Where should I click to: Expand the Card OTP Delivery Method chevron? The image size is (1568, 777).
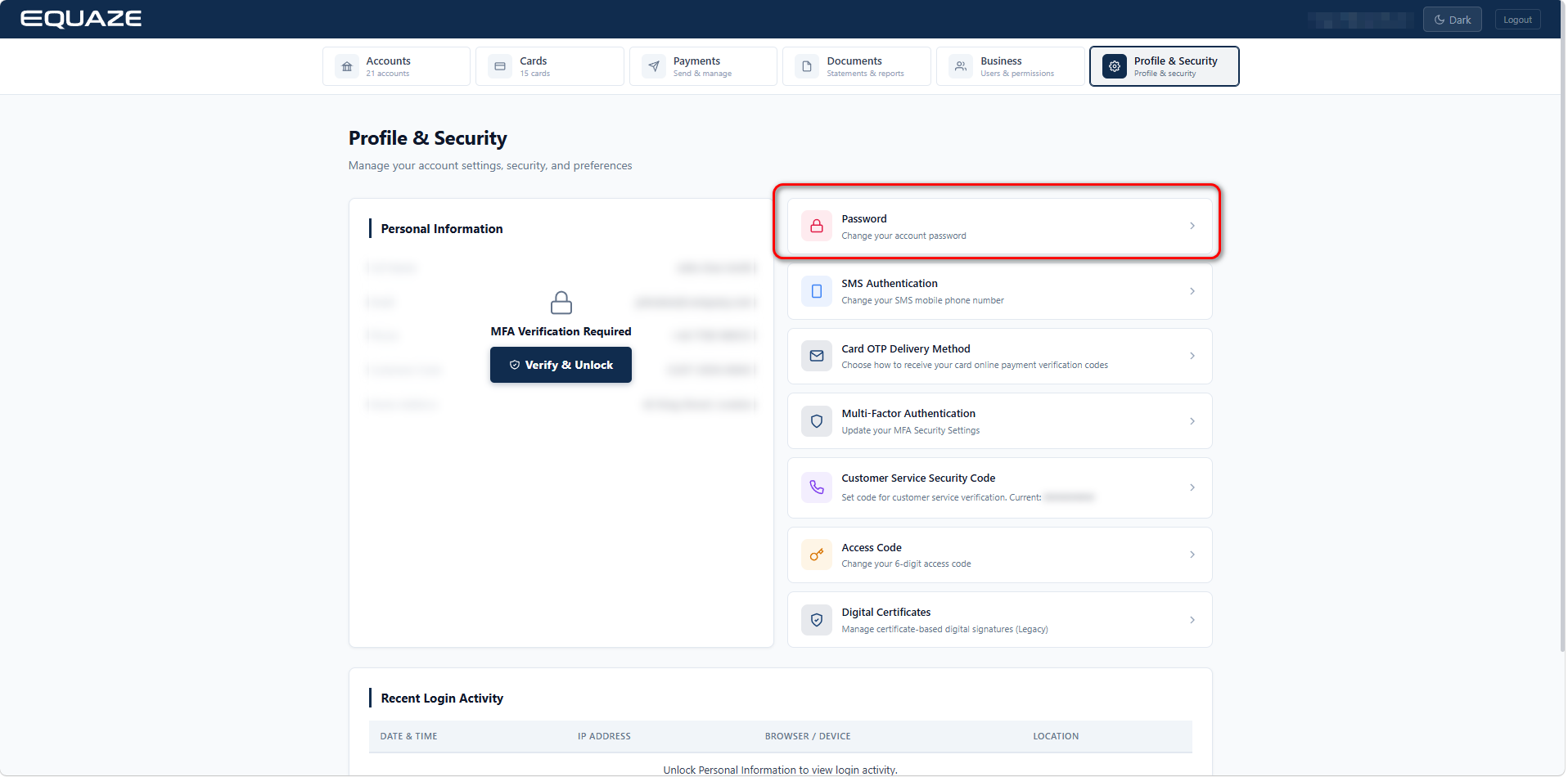pos(1192,356)
